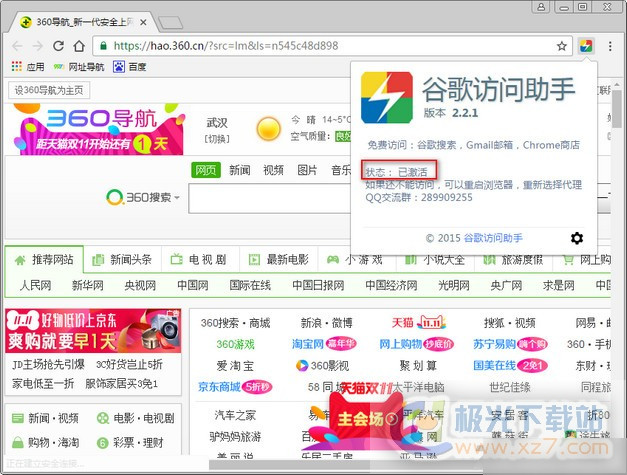Open the 推荐网站 category tab
Image resolution: width=627 pixels, height=475 pixels.
[44, 260]
